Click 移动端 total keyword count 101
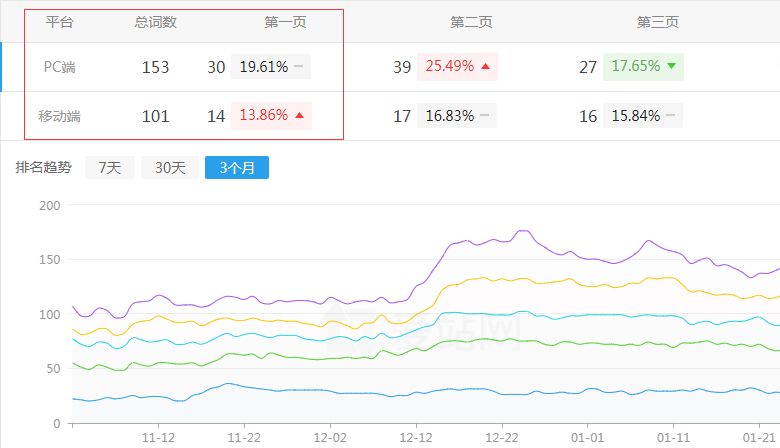The width and height of the screenshot is (780, 448). (155, 116)
